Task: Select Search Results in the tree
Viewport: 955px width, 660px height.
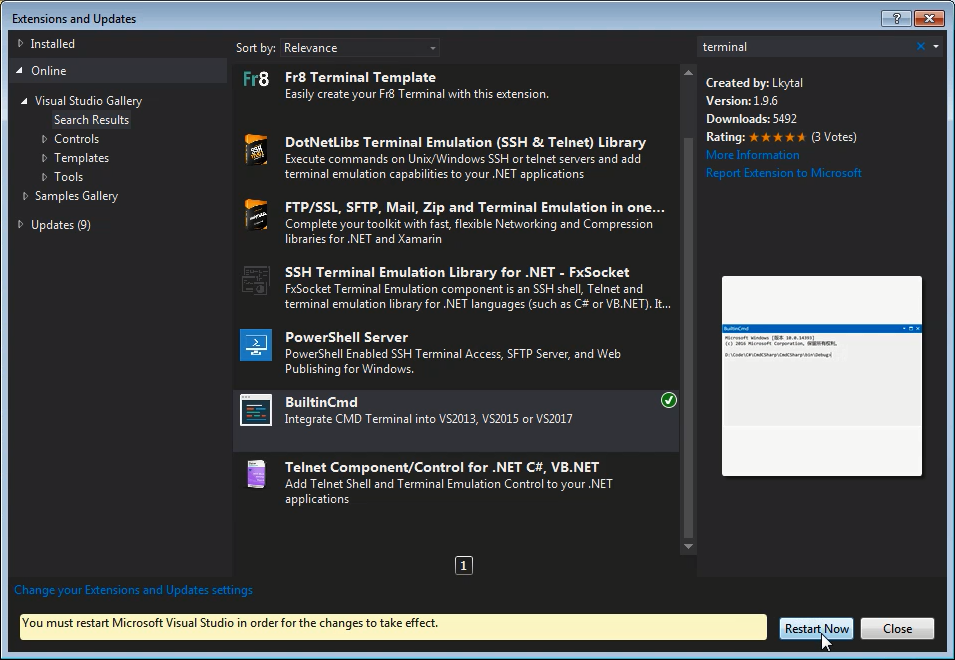Action: pyautogui.click(x=91, y=120)
